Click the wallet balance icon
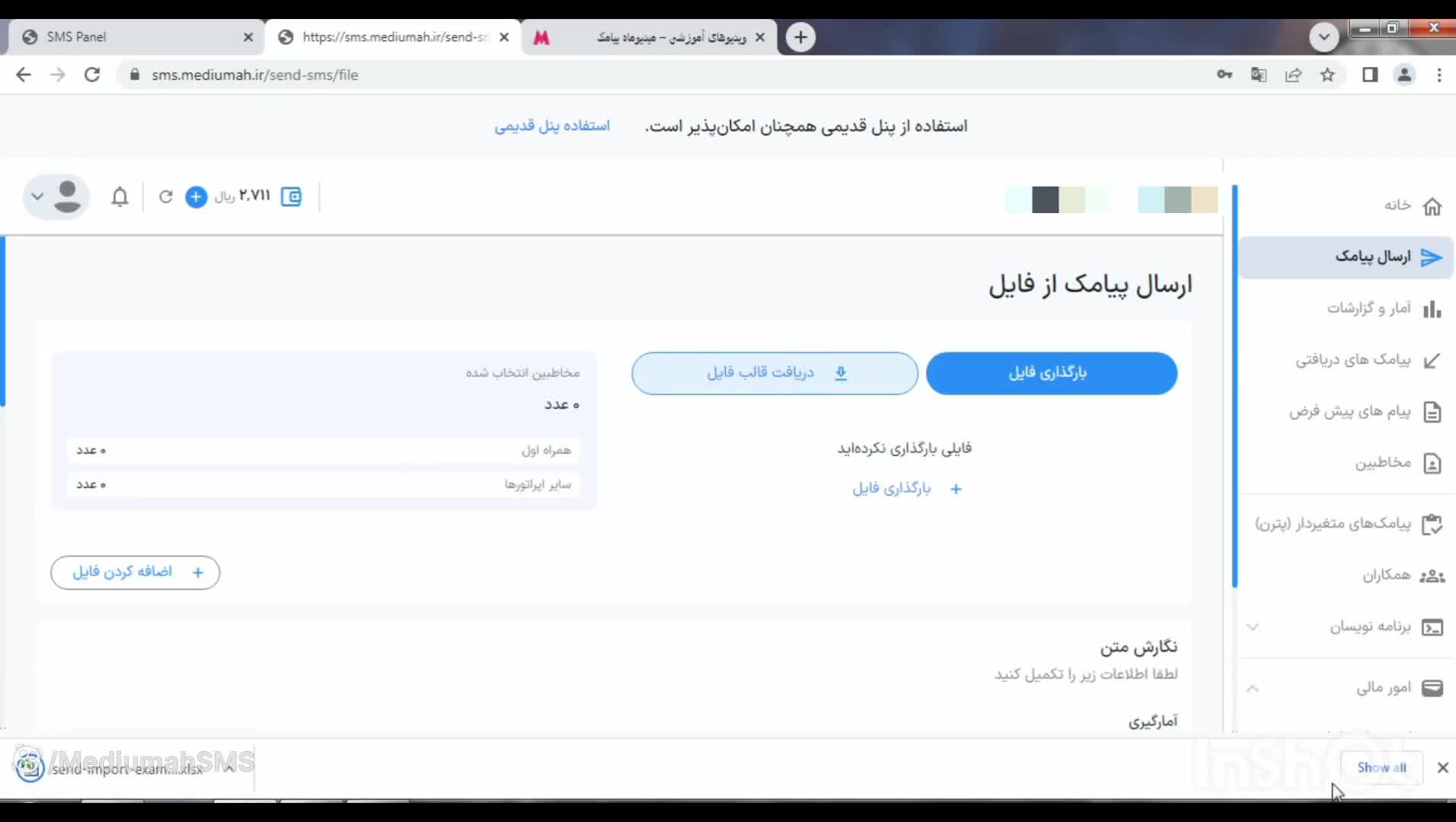Viewport: 1456px width, 822px height. click(291, 196)
